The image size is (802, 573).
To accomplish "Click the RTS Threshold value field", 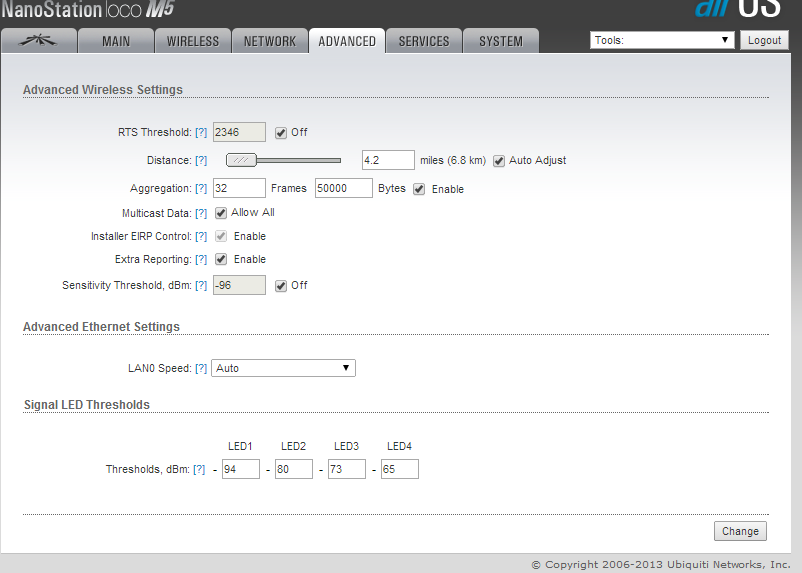I will (239, 132).
